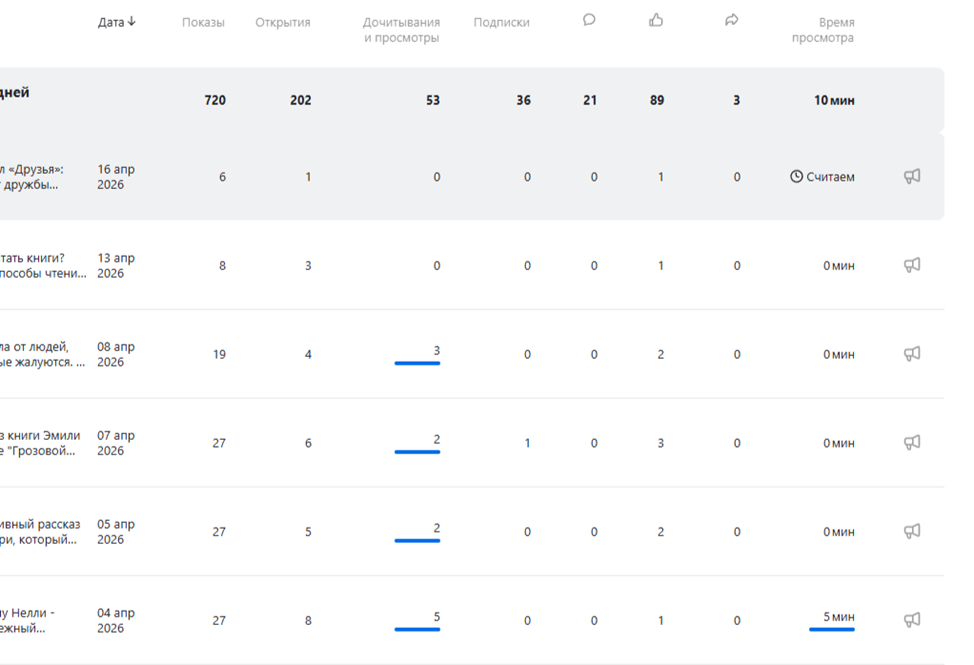
Task: Click impressions value 19 in 08 апр row
Action: 219,355
